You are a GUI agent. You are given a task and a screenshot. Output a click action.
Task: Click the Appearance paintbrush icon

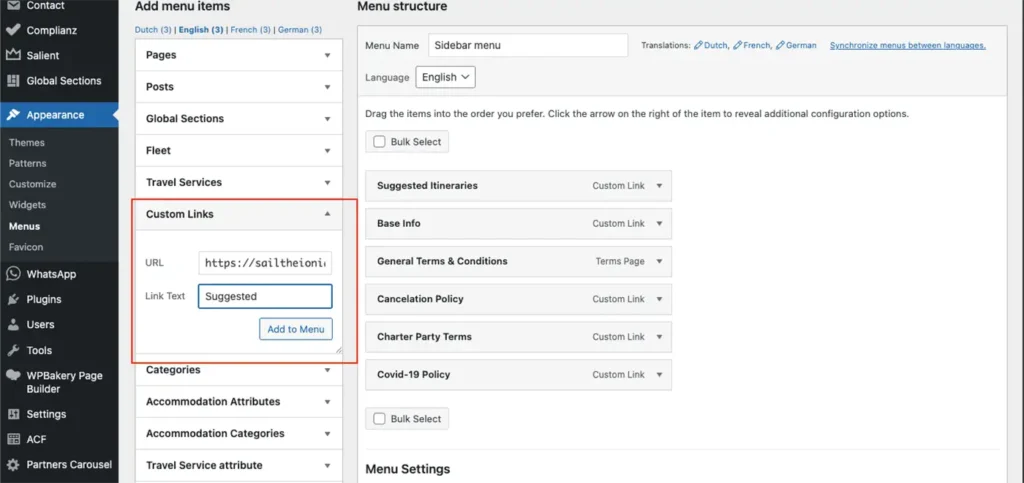12,115
